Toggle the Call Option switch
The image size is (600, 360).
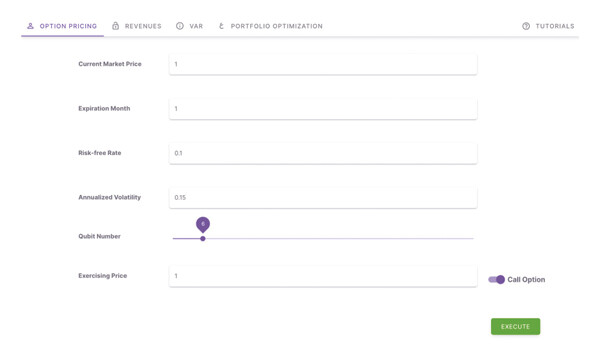[496, 280]
